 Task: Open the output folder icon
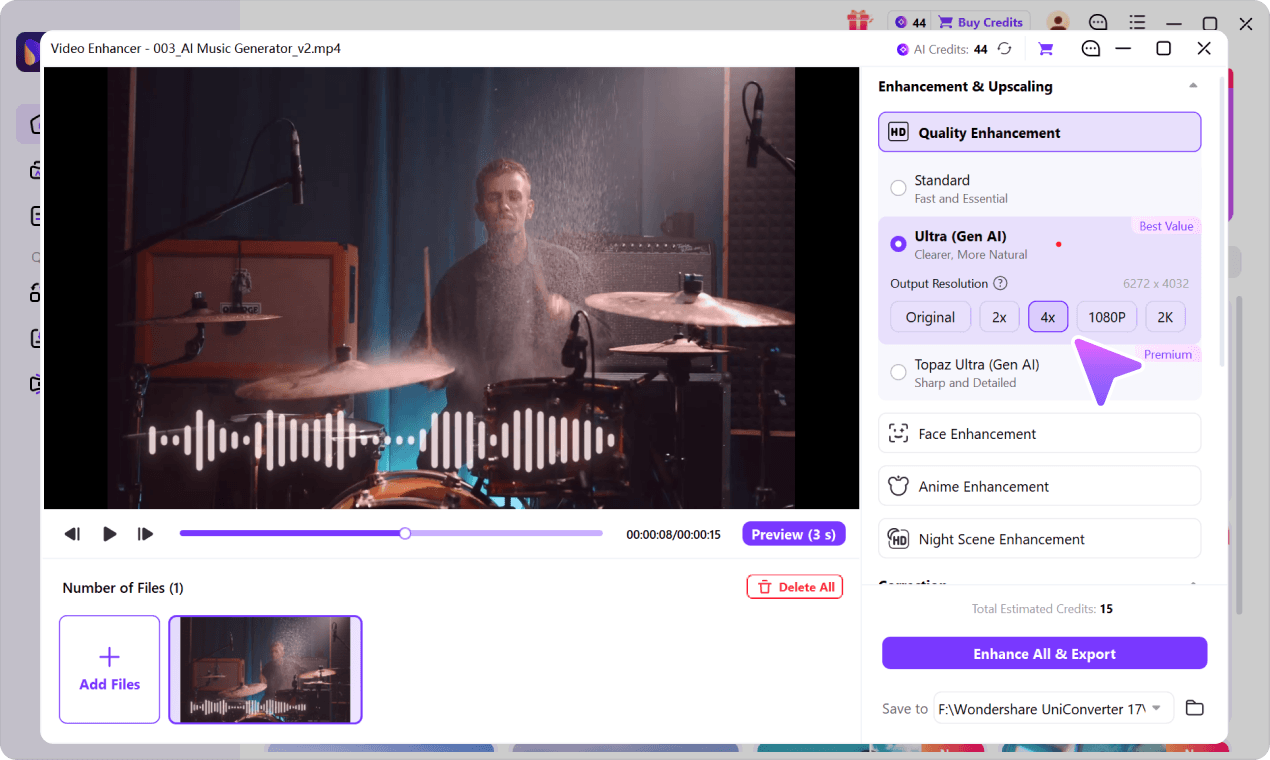1194,708
